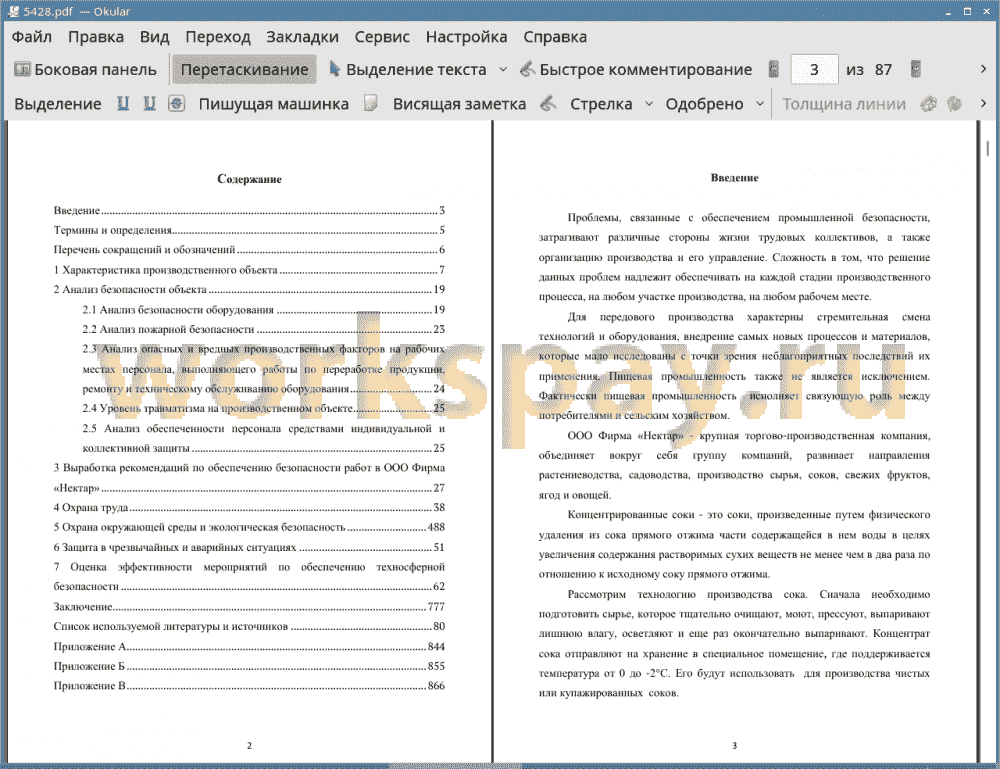Click contents entry Перечень сокращений и обозначений

249,250
